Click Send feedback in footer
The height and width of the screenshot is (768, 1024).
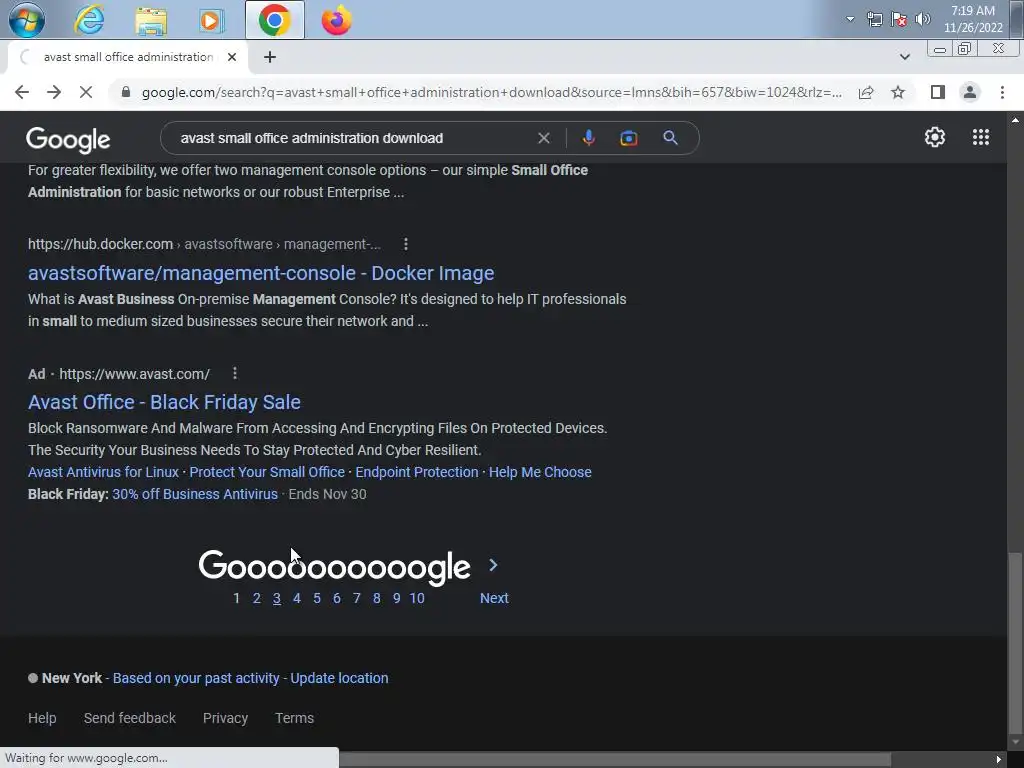130,718
